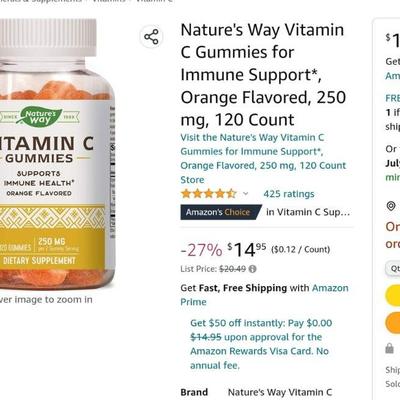The image size is (400, 400).
Task: Click the delivery location pin icon
Action: pyautogui.click(x=391, y=206)
